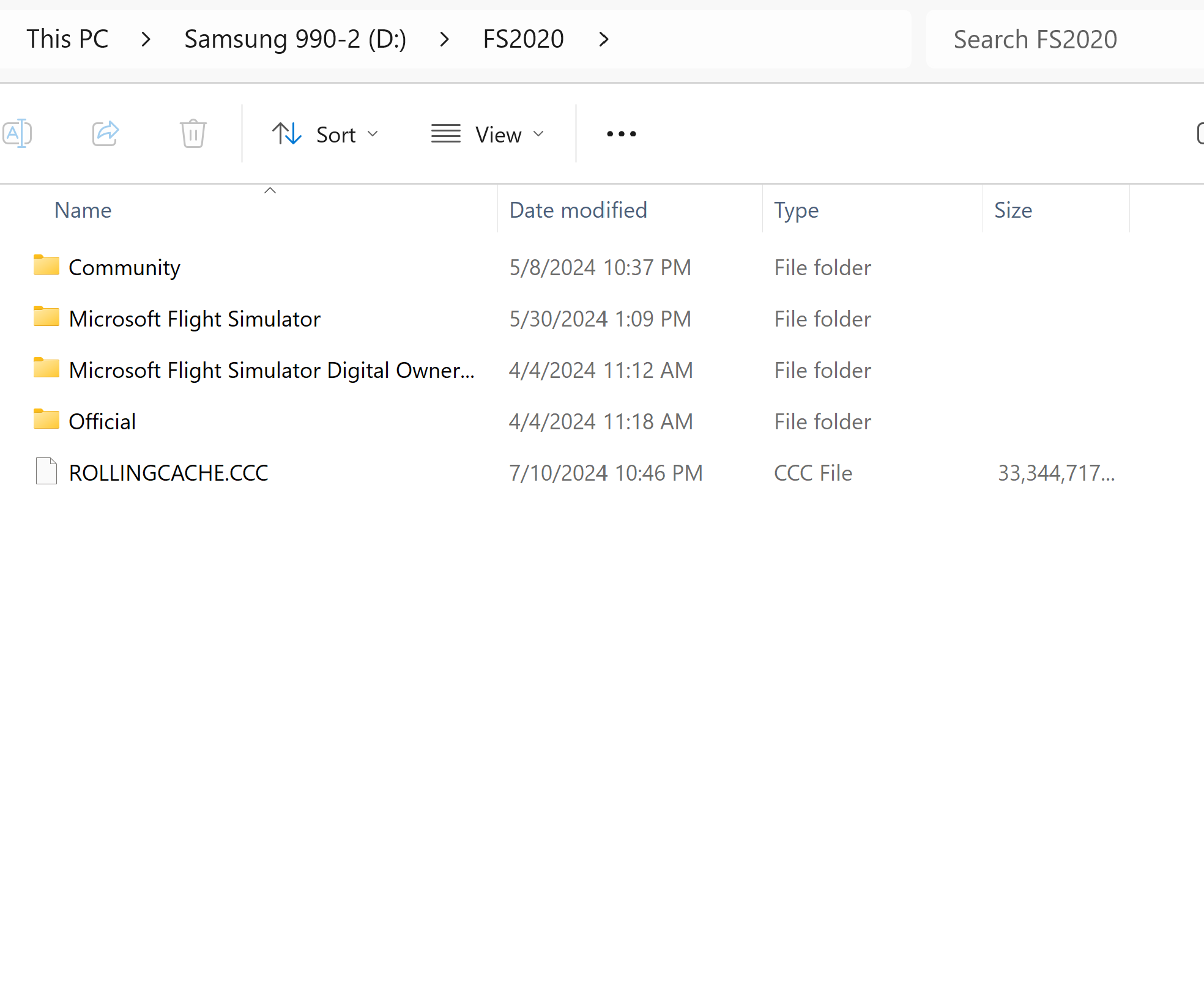Select Microsoft Flight Simulator Digital Owner folder
The height and width of the screenshot is (998, 1204).
pos(271,371)
